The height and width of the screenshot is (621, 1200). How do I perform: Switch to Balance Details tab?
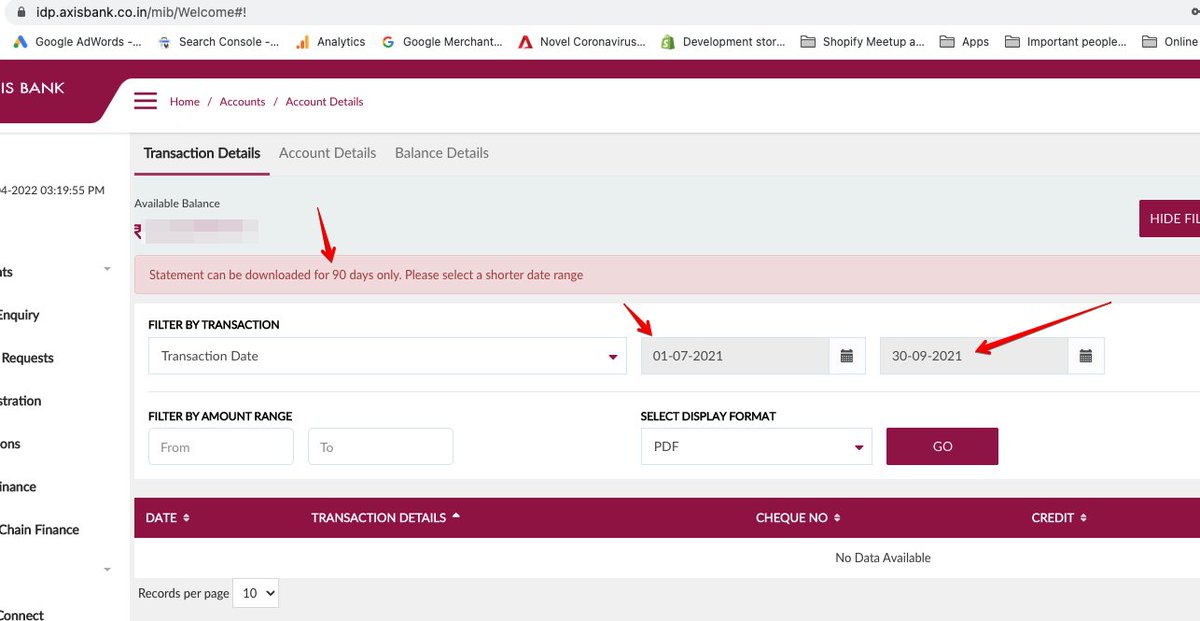click(442, 153)
